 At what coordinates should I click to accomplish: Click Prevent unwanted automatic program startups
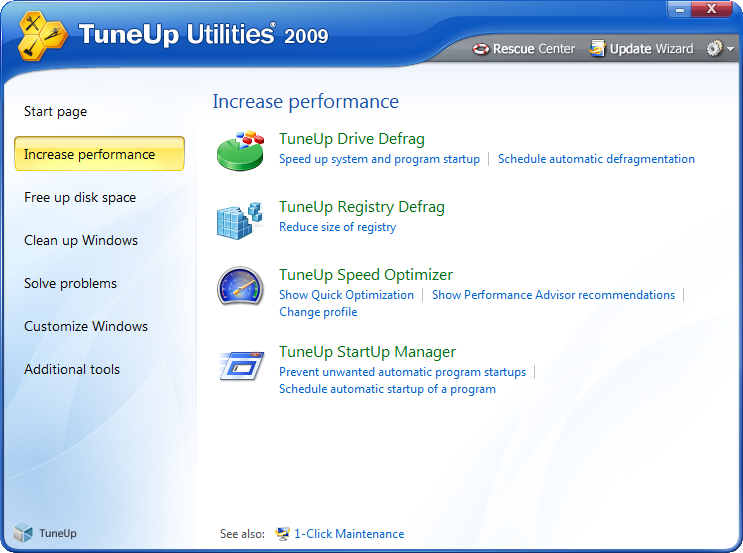[402, 372]
